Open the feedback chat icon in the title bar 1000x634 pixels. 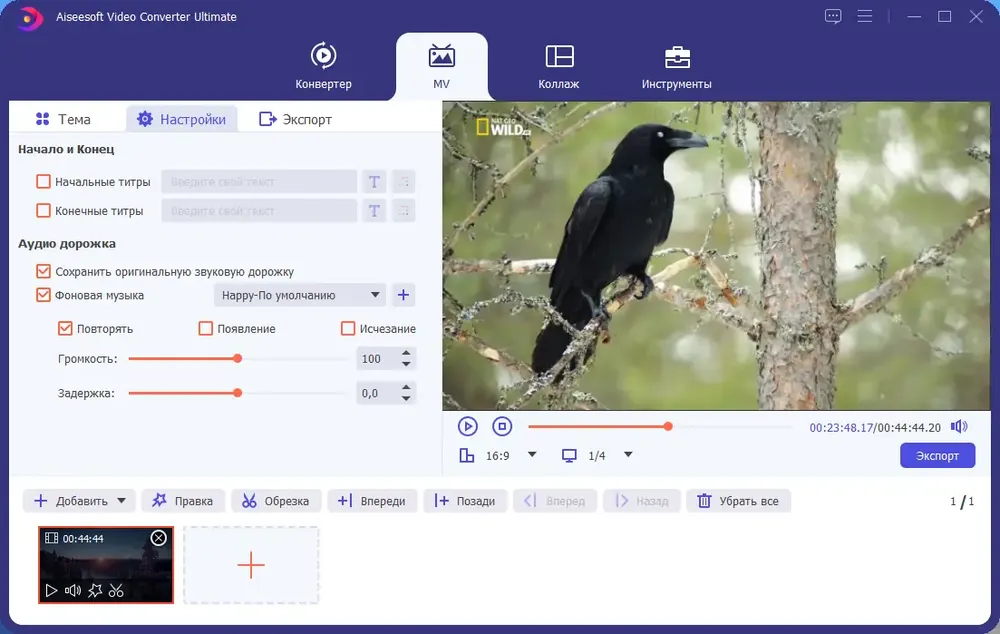coord(833,16)
